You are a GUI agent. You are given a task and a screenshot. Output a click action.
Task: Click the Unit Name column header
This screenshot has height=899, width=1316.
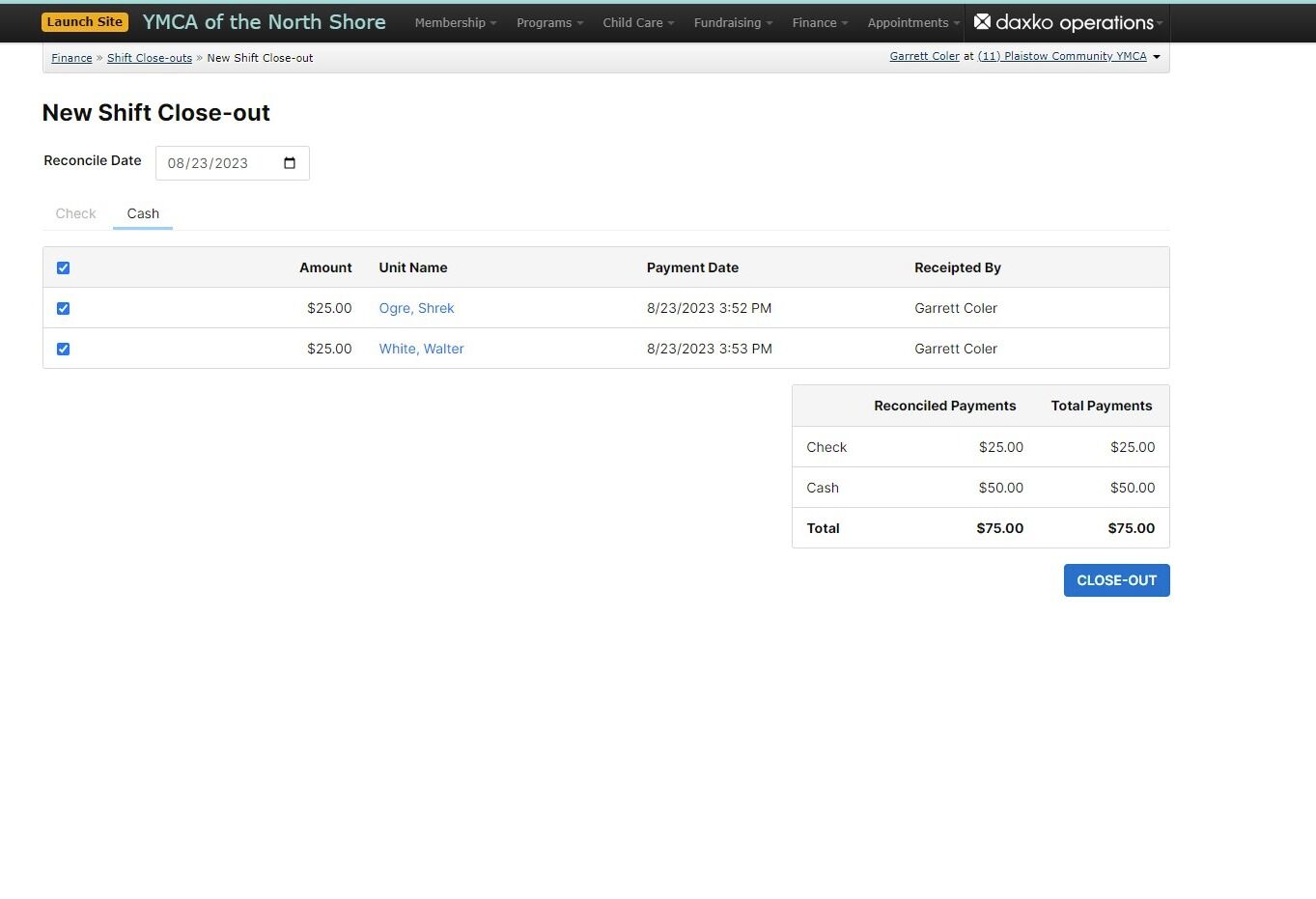(x=413, y=267)
